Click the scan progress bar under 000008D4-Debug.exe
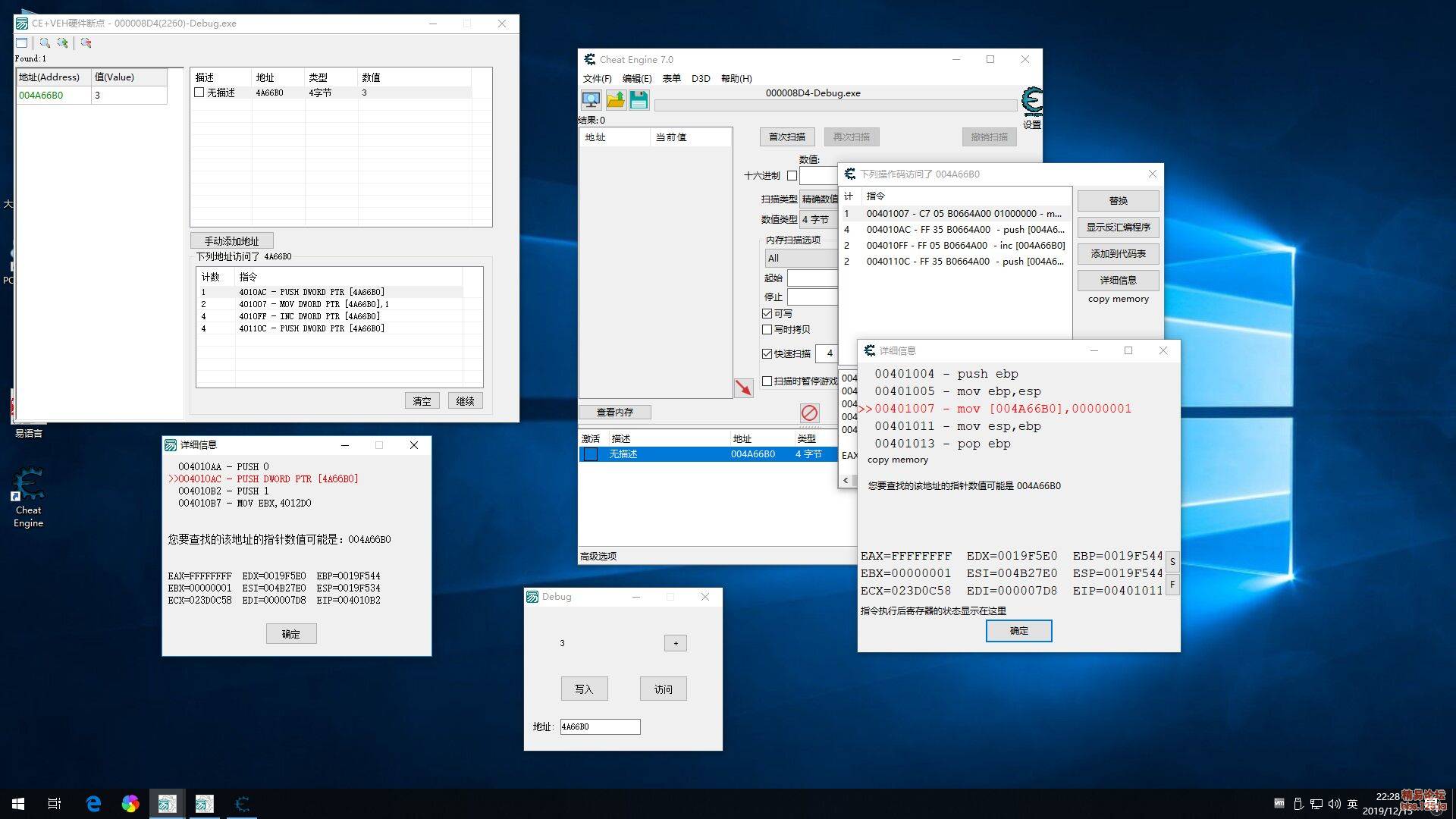The width and height of the screenshot is (1456, 819). (x=836, y=105)
